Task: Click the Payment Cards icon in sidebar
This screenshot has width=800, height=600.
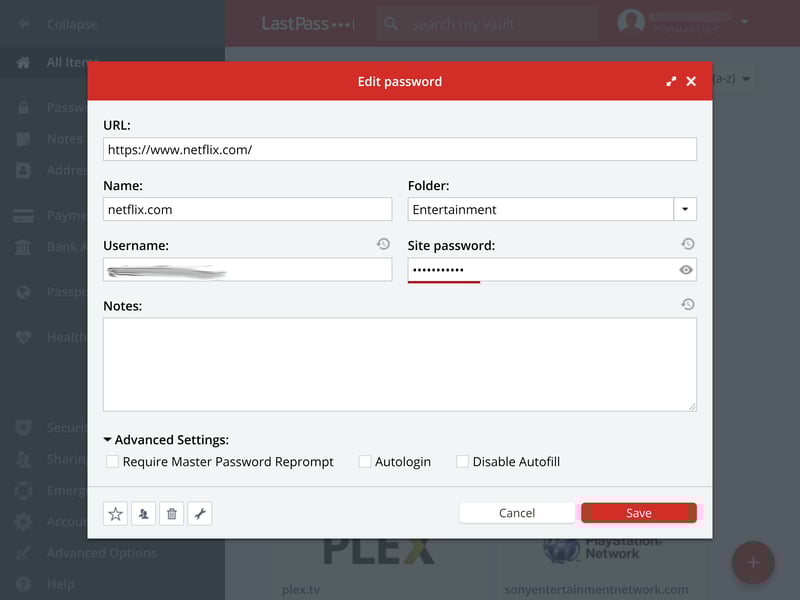Action: tap(23, 216)
